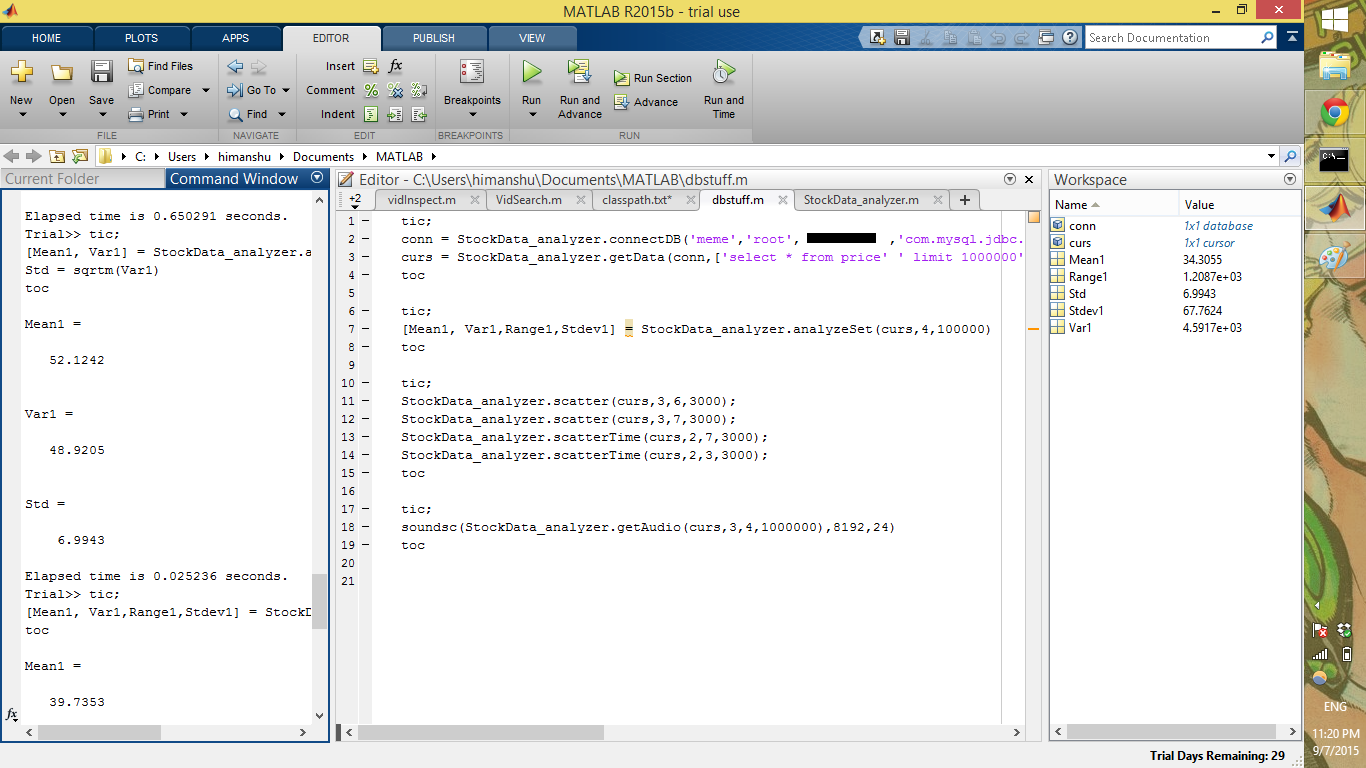Viewport: 1366px width, 768px height.
Task: Click the Run Section button
Action: 652,78
